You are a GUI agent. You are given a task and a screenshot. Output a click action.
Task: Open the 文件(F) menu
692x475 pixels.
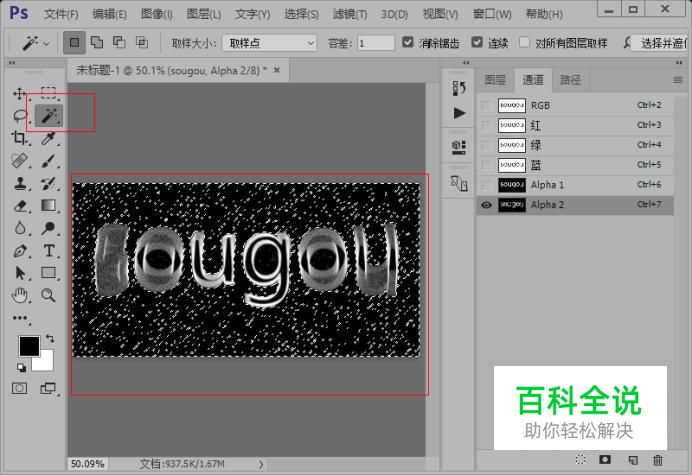61,14
